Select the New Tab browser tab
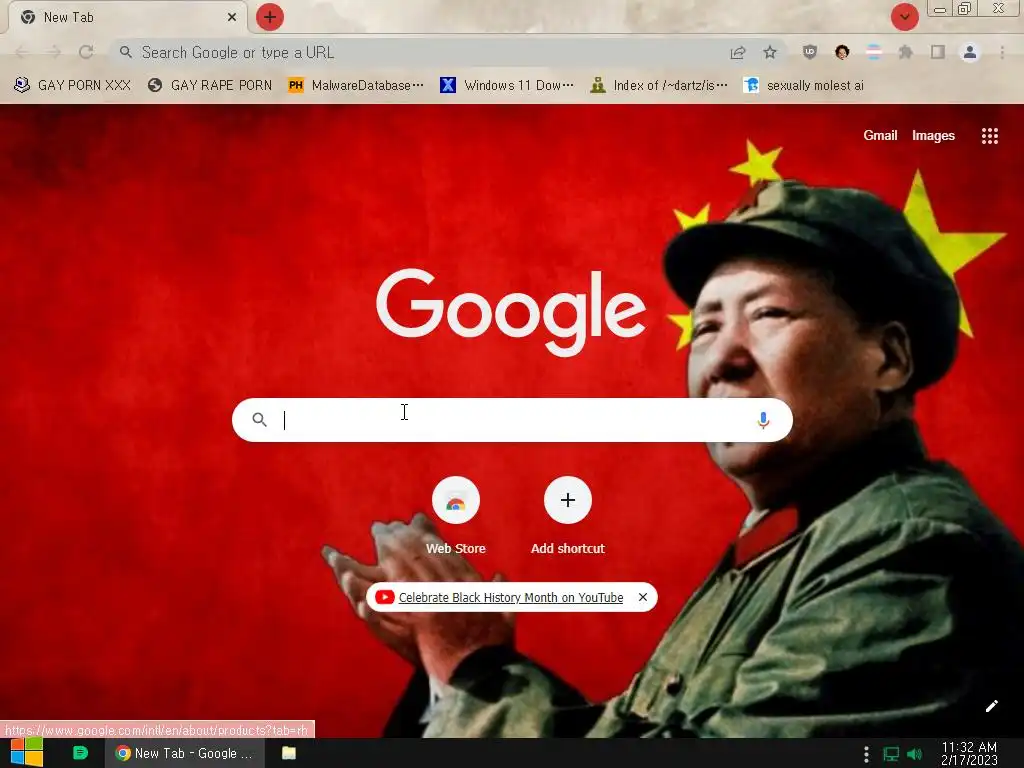Screen dimensions: 1024x768 [127, 17]
